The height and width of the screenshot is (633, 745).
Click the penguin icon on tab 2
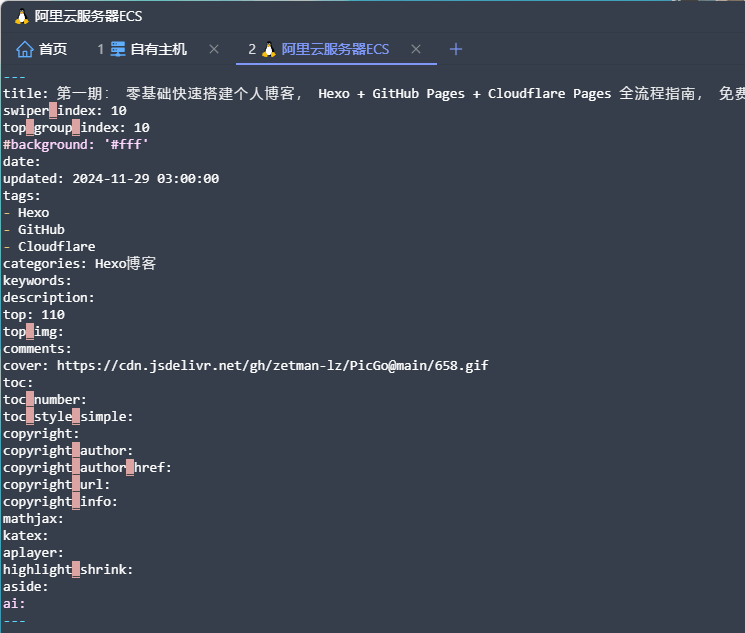click(268, 49)
